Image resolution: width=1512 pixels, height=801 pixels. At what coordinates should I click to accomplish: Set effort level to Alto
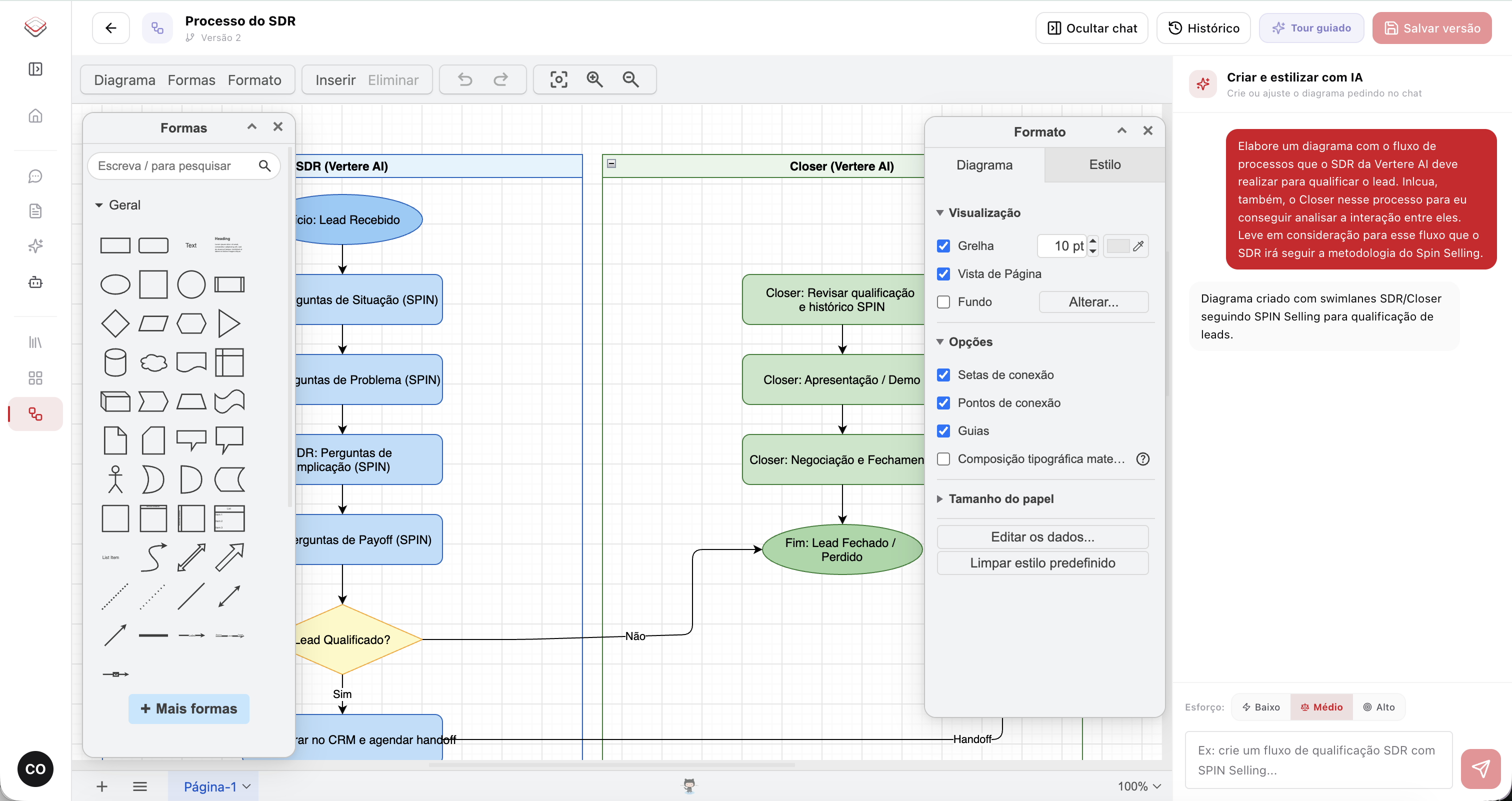pyautogui.click(x=1379, y=707)
